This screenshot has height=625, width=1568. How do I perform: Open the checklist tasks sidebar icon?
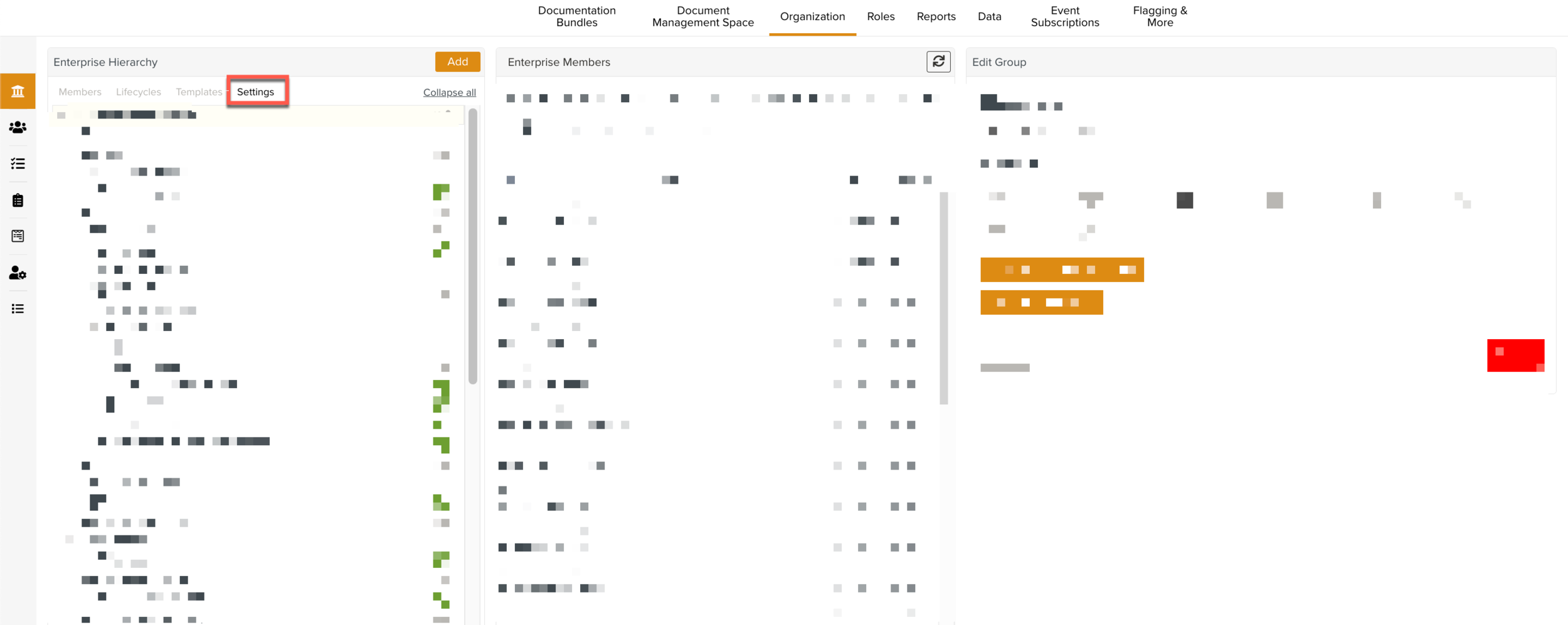coord(18,164)
